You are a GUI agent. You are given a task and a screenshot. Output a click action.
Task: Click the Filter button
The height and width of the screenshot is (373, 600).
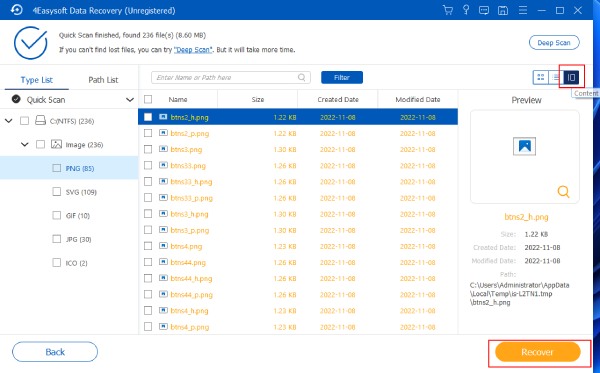(x=342, y=78)
